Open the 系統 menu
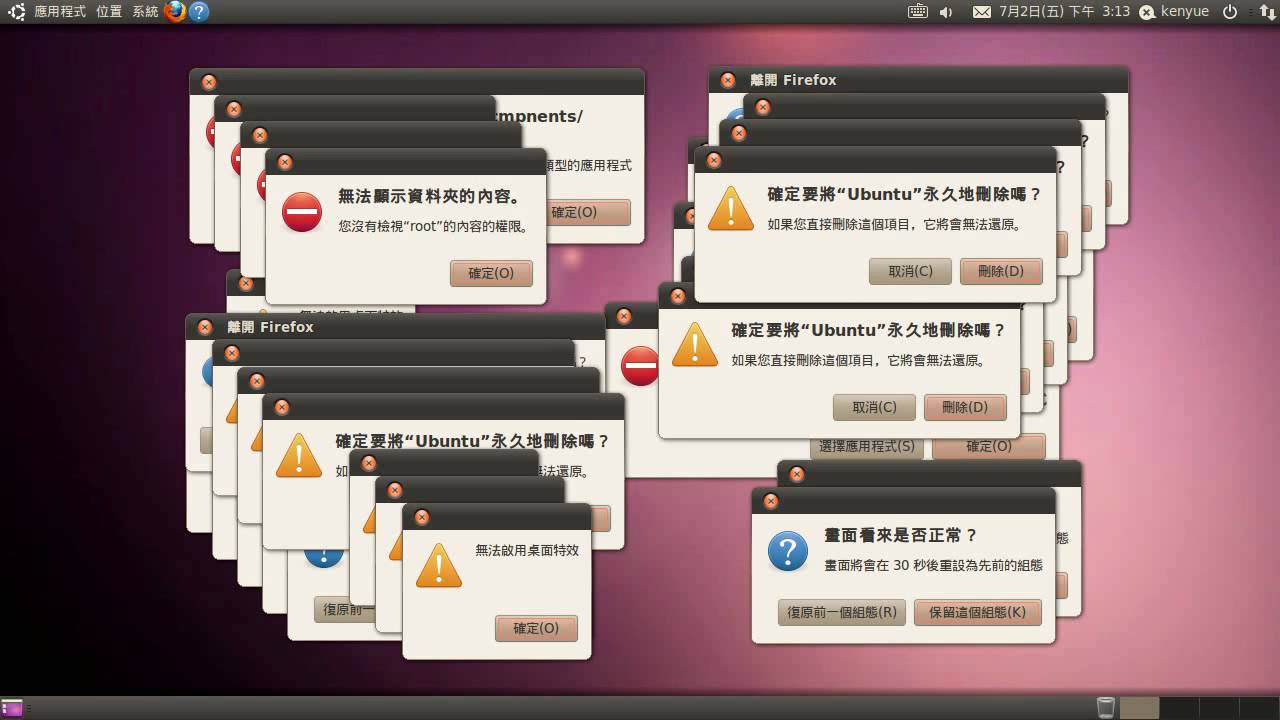 coord(145,12)
